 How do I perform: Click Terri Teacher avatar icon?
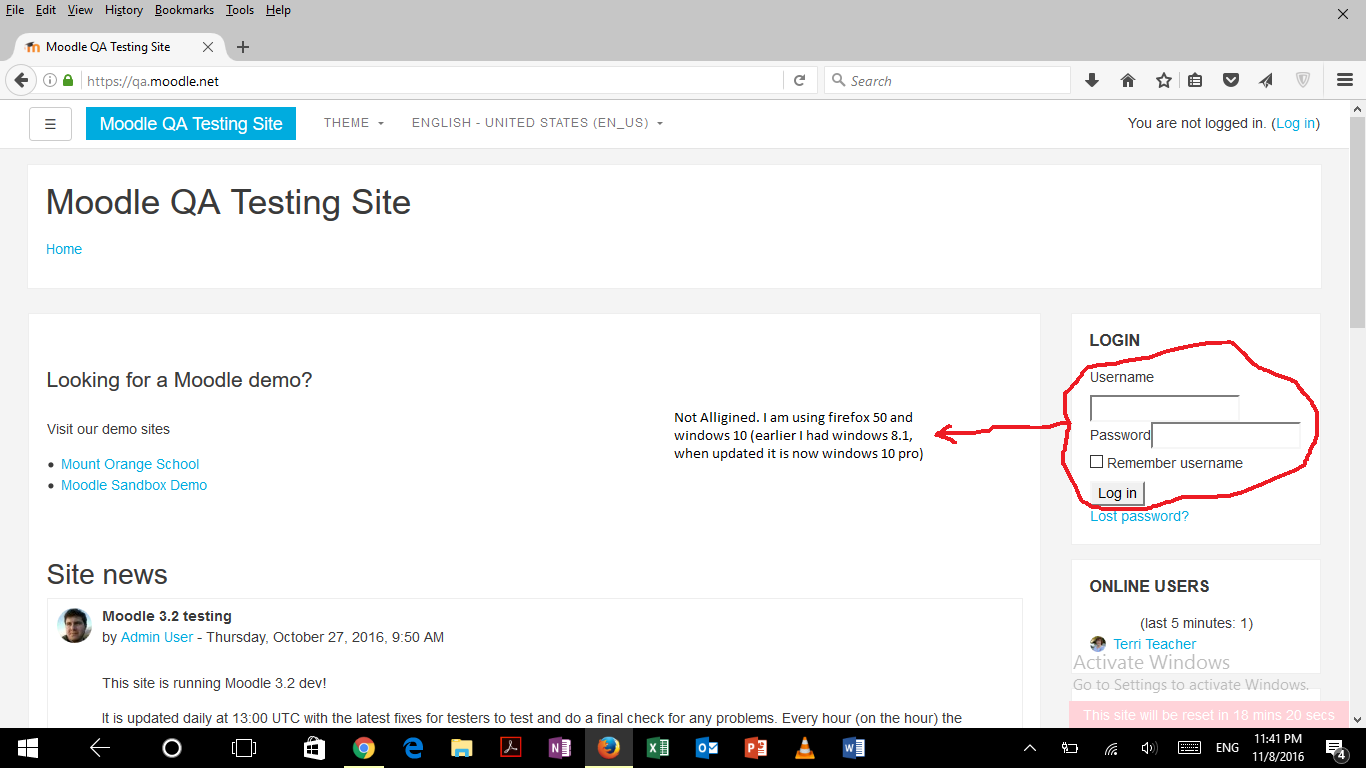click(1098, 644)
